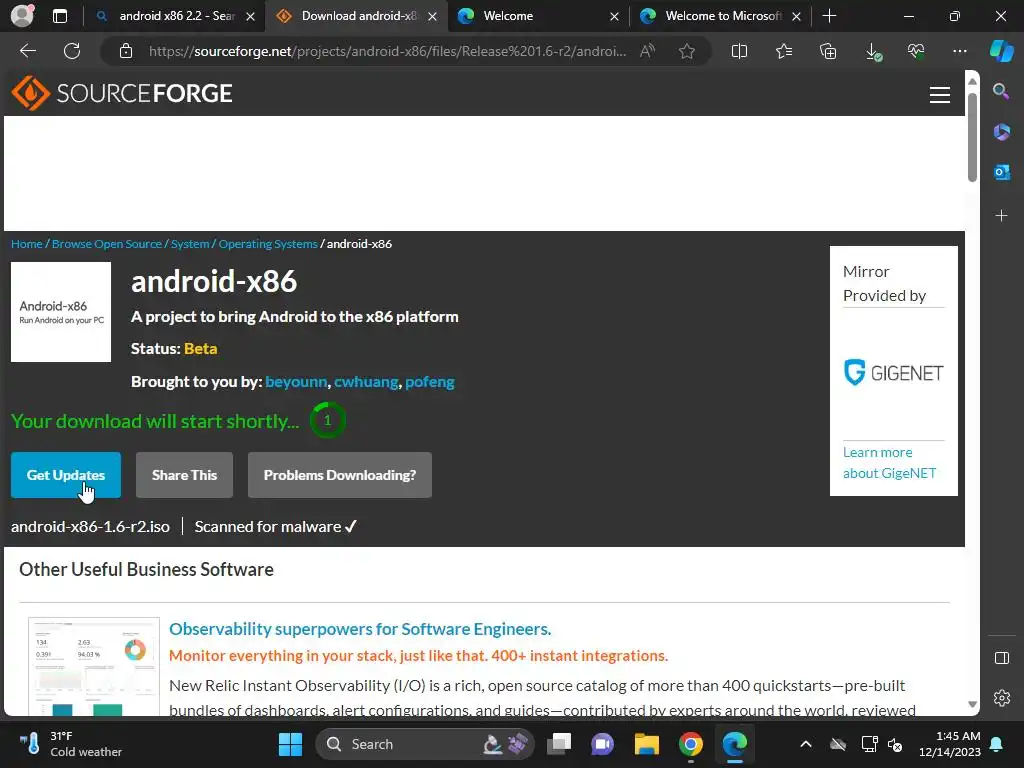The image size is (1024, 768).
Task: Close the Download android-x86 tab
Action: coord(432,16)
